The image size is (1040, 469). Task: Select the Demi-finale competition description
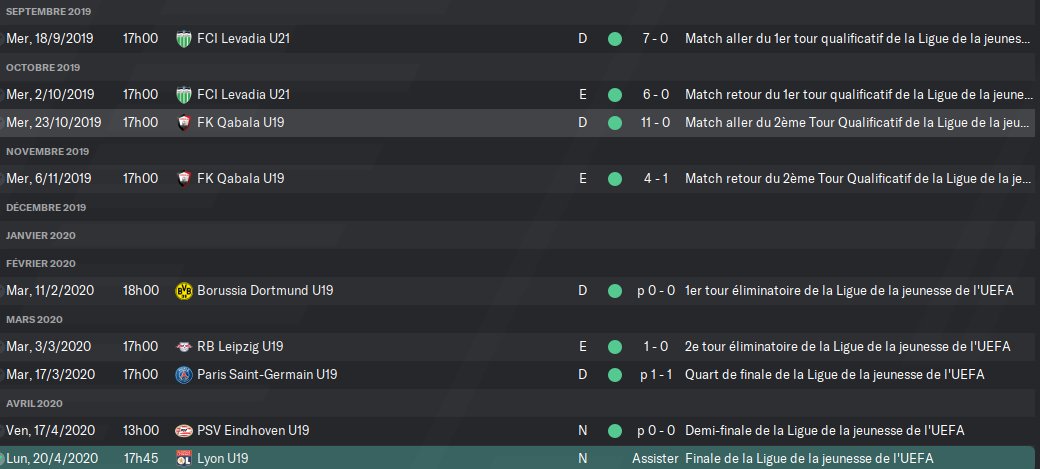pyautogui.click(x=824, y=431)
